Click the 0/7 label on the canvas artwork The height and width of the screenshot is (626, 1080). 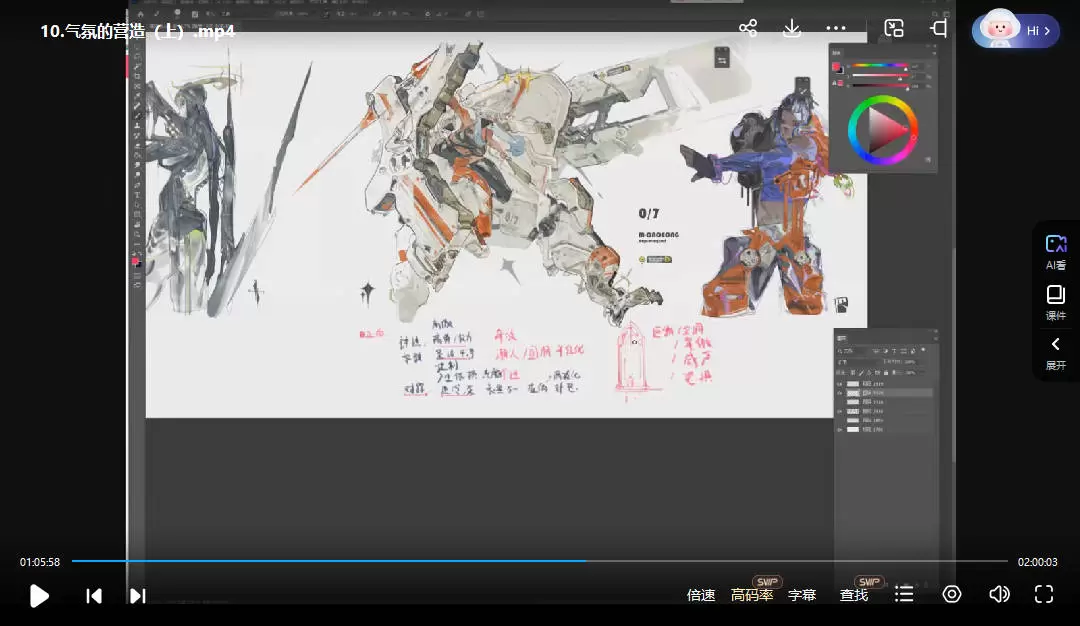(648, 213)
